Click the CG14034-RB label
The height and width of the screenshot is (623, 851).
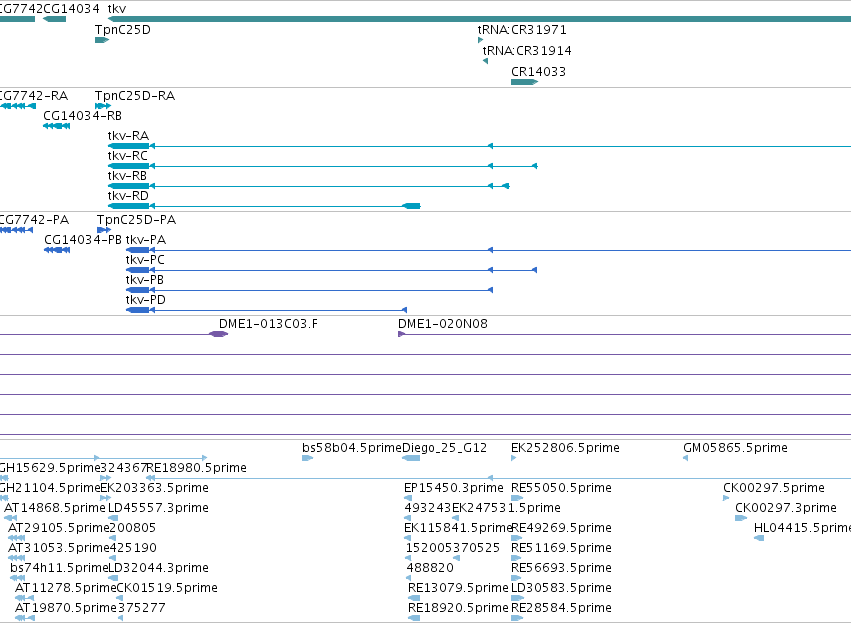point(82,116)
